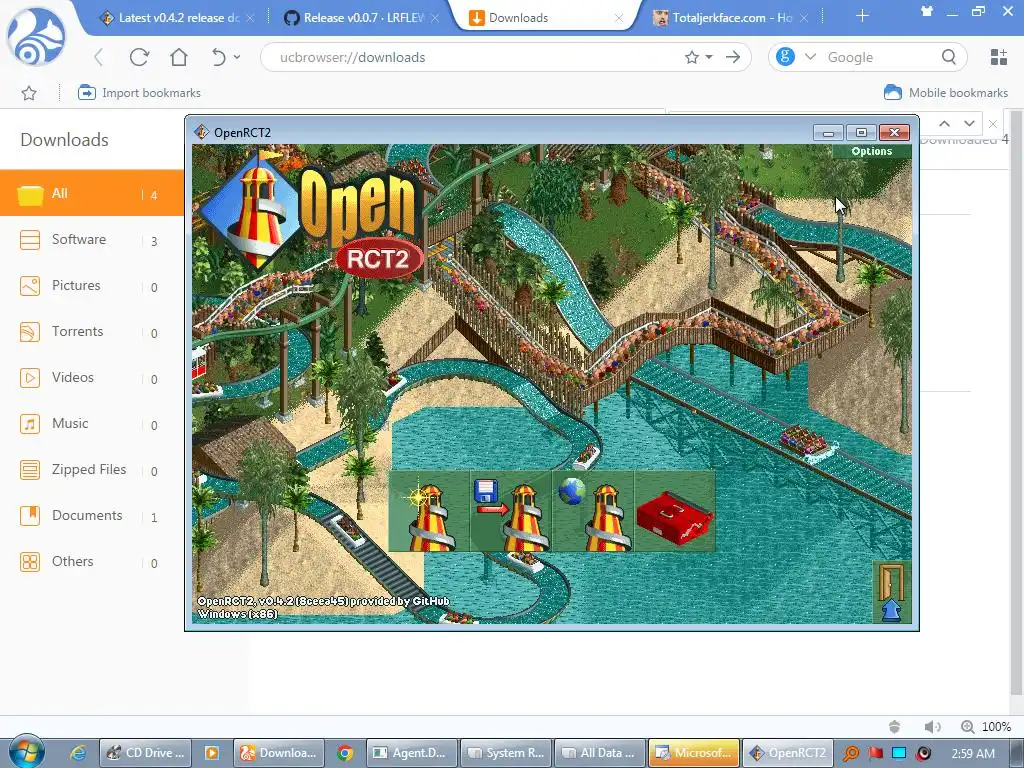The image size is (1024, 768).
Task: Select the Torrents downloads category
Action: tap(91, 332)
